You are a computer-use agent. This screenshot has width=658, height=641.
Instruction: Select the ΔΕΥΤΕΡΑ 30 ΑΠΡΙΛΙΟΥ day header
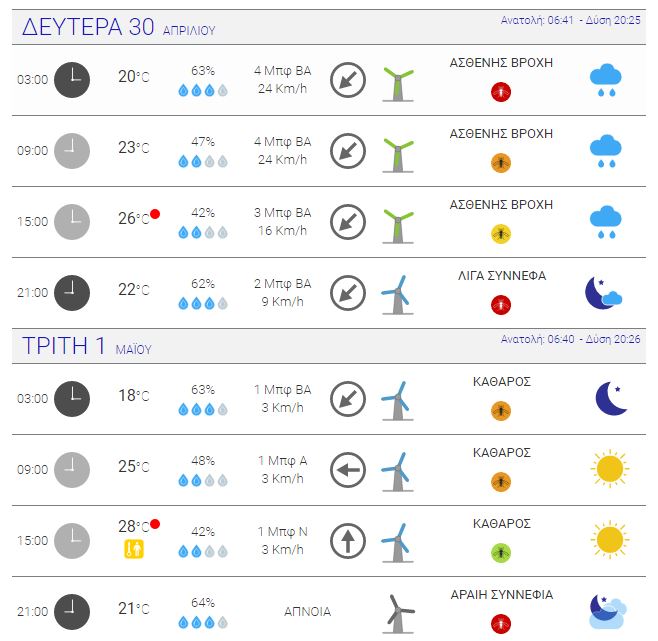coord(119,27)
